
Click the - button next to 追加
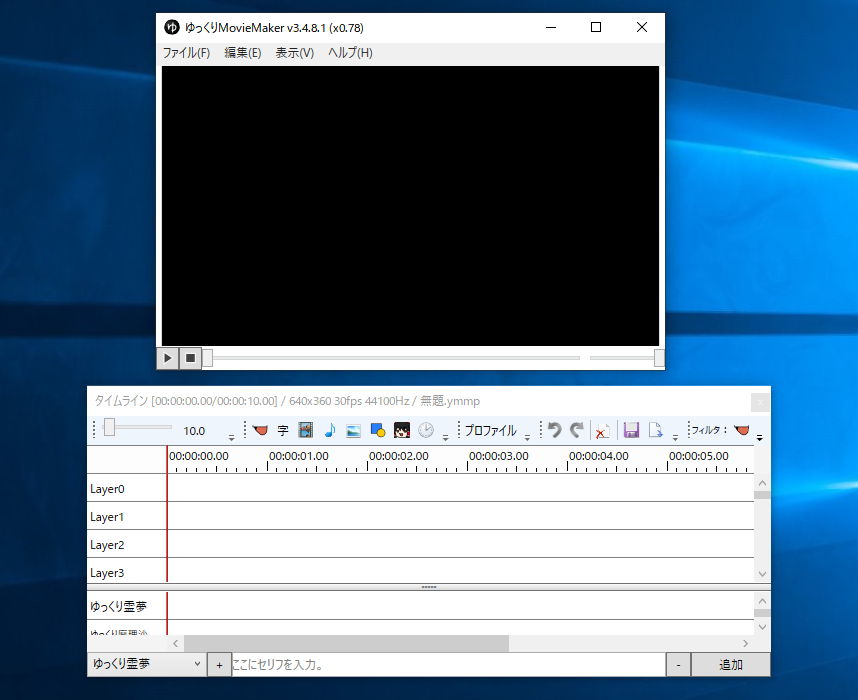(679, 665)
